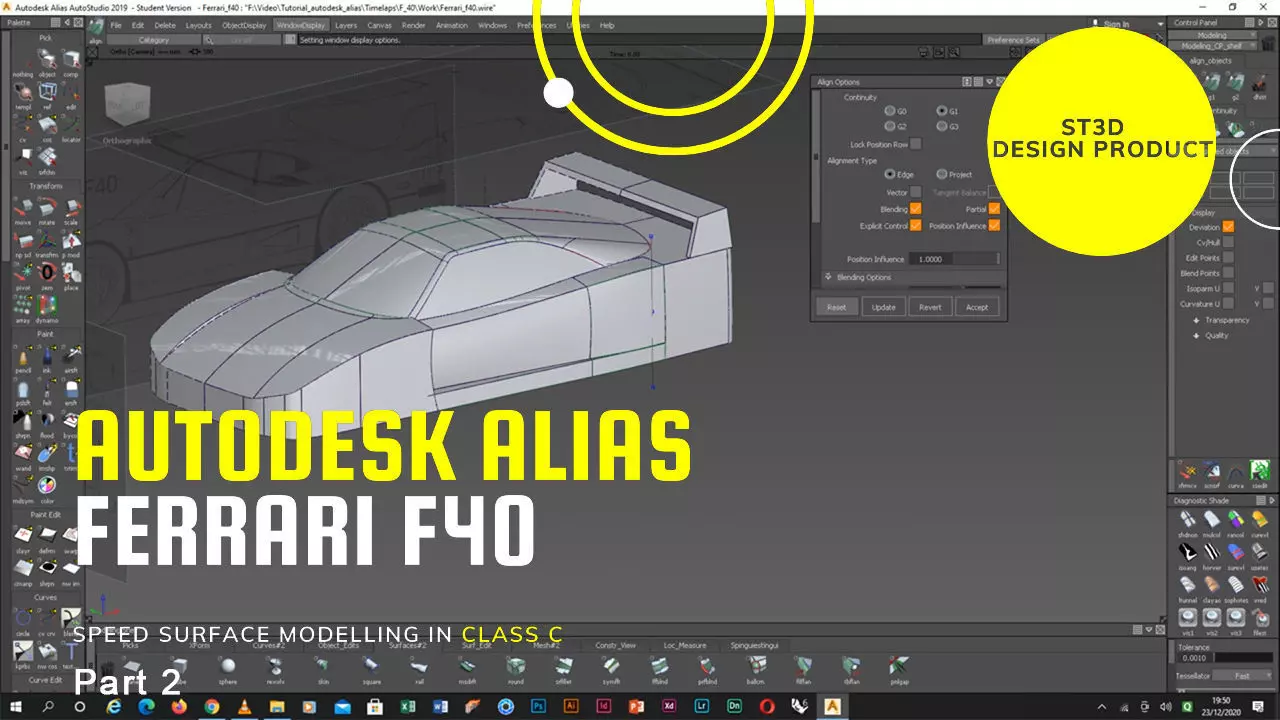The image size is (1280, 720).
Task: Select the Pick object tool
Action: tap(47, 63)
